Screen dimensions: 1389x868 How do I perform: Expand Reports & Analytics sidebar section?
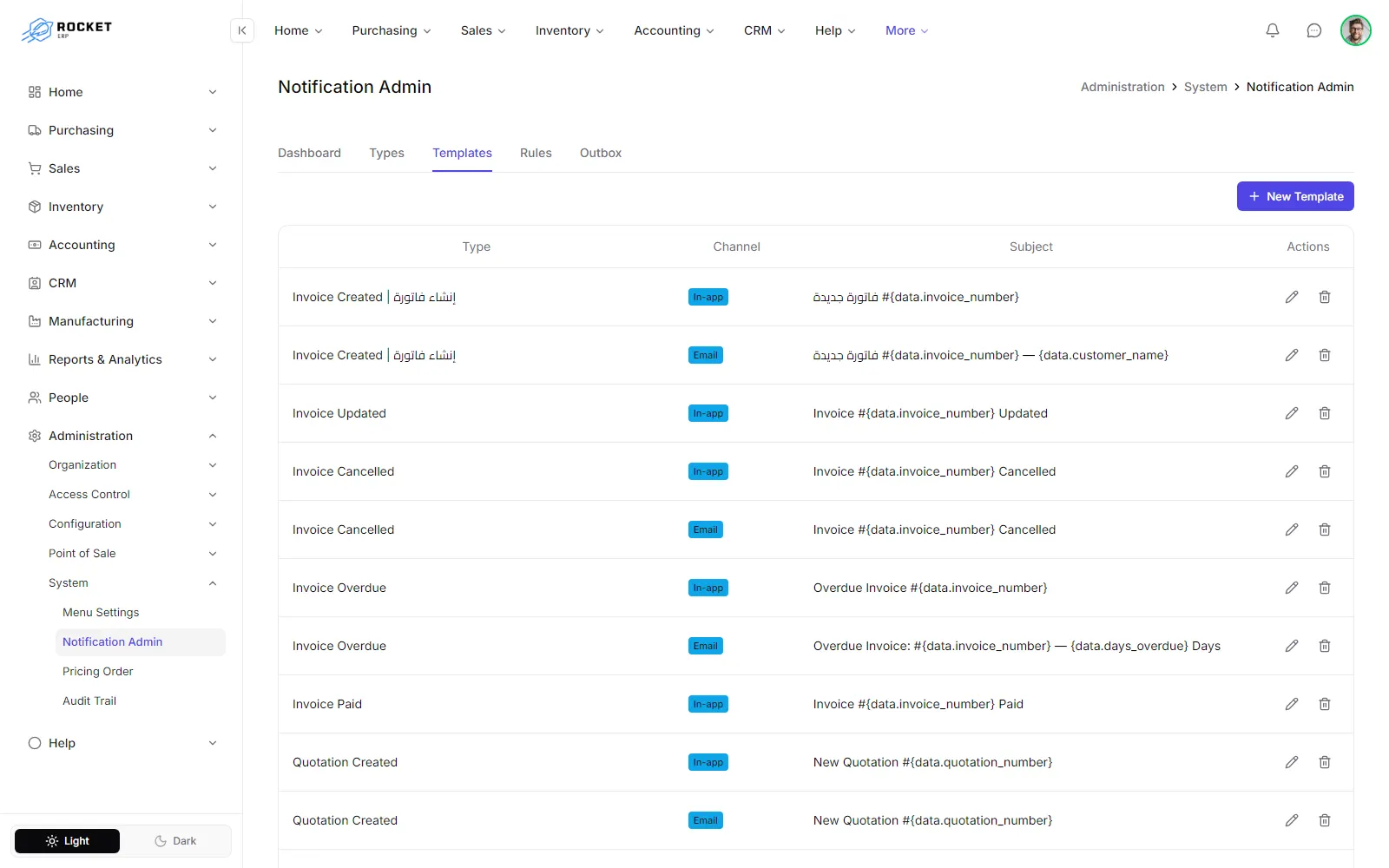click(x=122, y=359)
